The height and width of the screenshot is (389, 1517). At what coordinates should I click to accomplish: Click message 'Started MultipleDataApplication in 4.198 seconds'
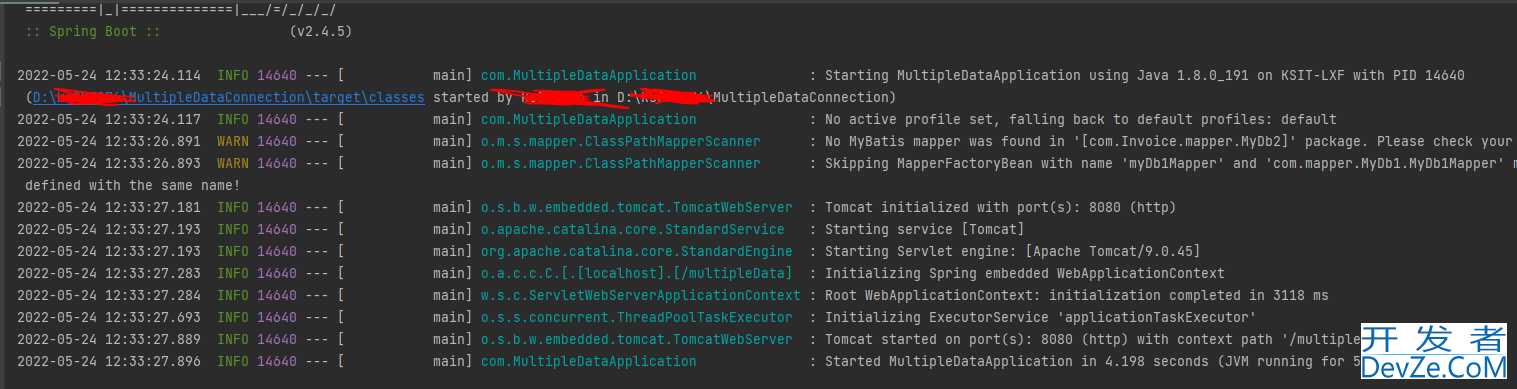coord(1016,361)
